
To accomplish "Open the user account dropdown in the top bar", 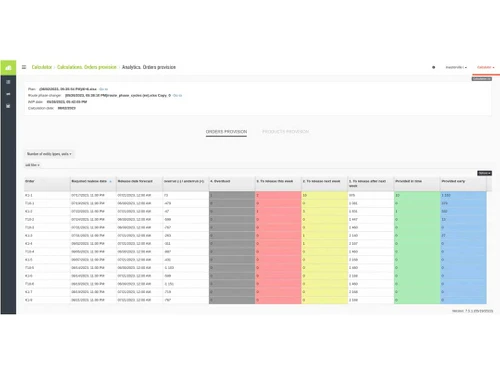I will [x=456, y=67].
